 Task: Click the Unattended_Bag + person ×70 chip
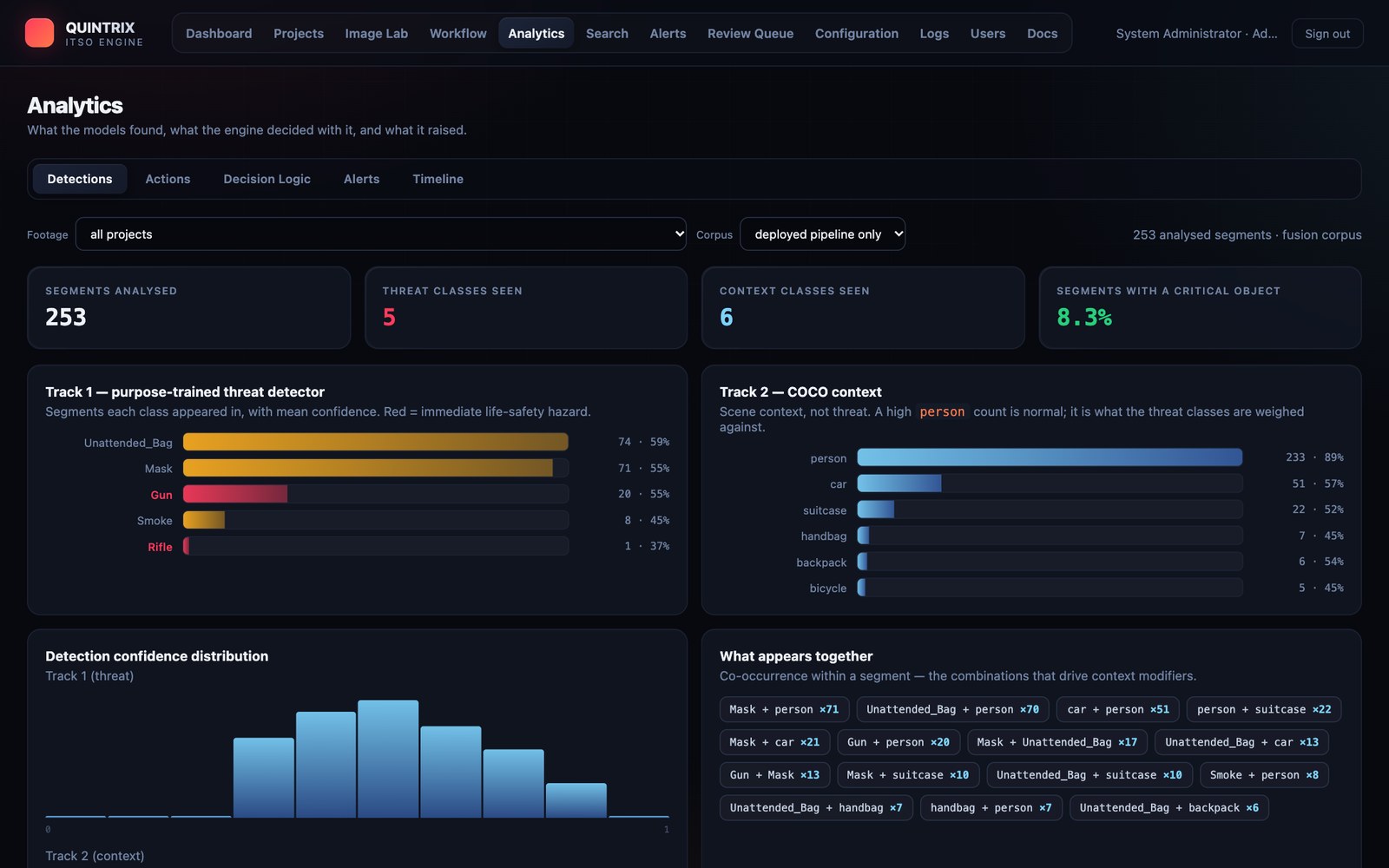(952, 709)
